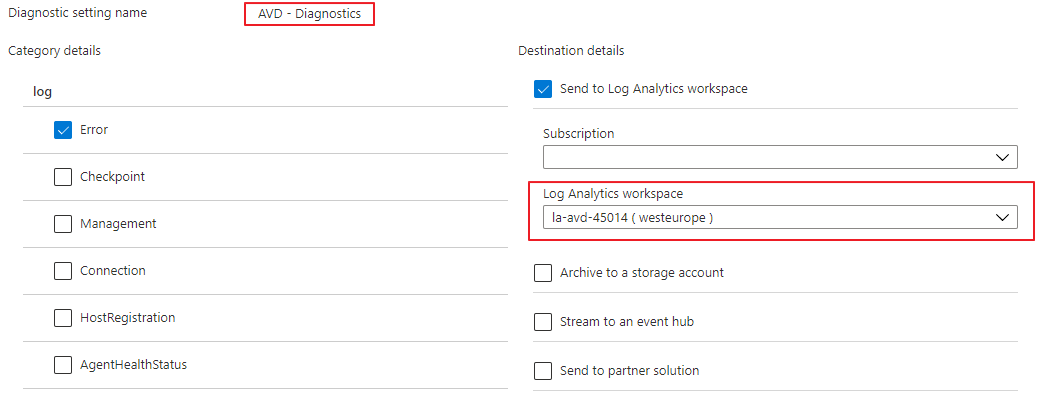1058x409 pixels.
Task: Tick the Management log checkbox
Action: point(63,224)
